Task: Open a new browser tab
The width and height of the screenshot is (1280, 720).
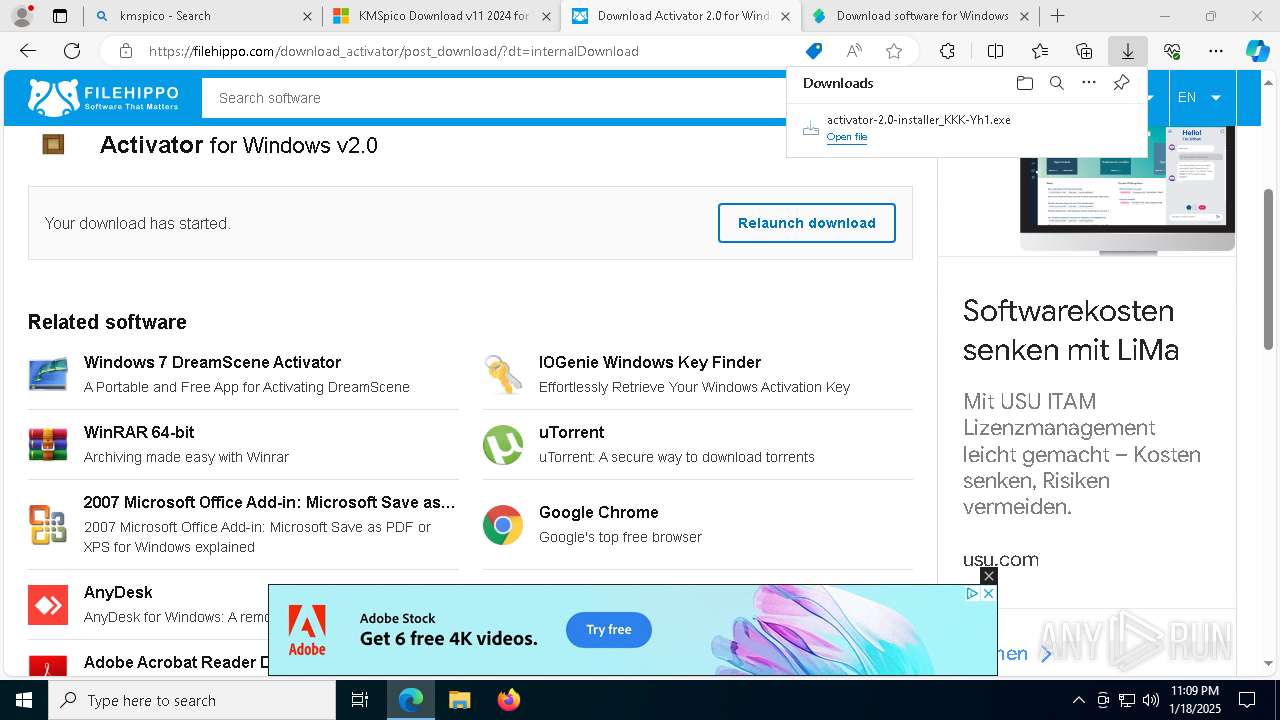Action: [x=1057, y=16]
